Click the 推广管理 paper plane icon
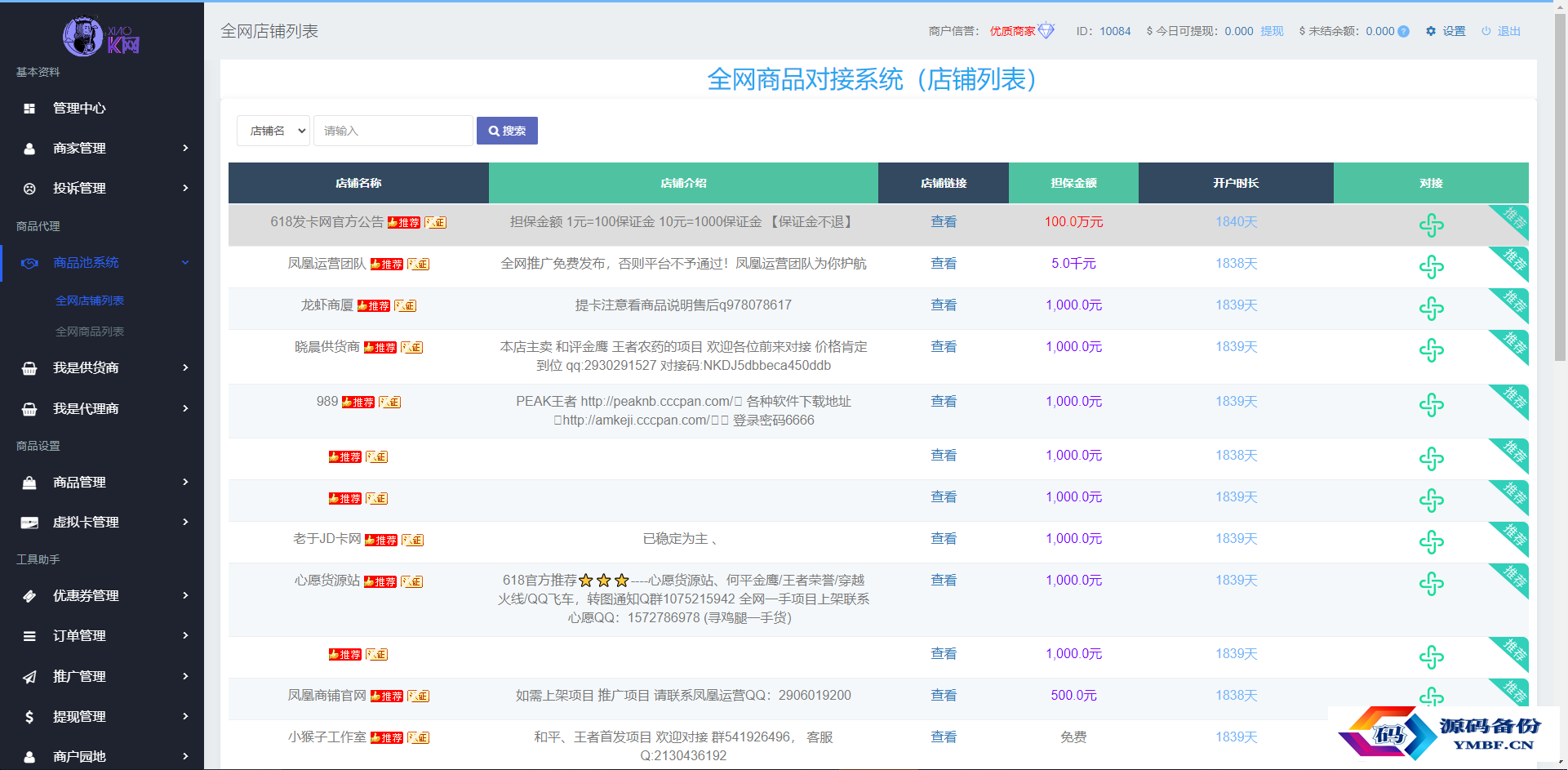The image size is (1568, 770). 29,677
